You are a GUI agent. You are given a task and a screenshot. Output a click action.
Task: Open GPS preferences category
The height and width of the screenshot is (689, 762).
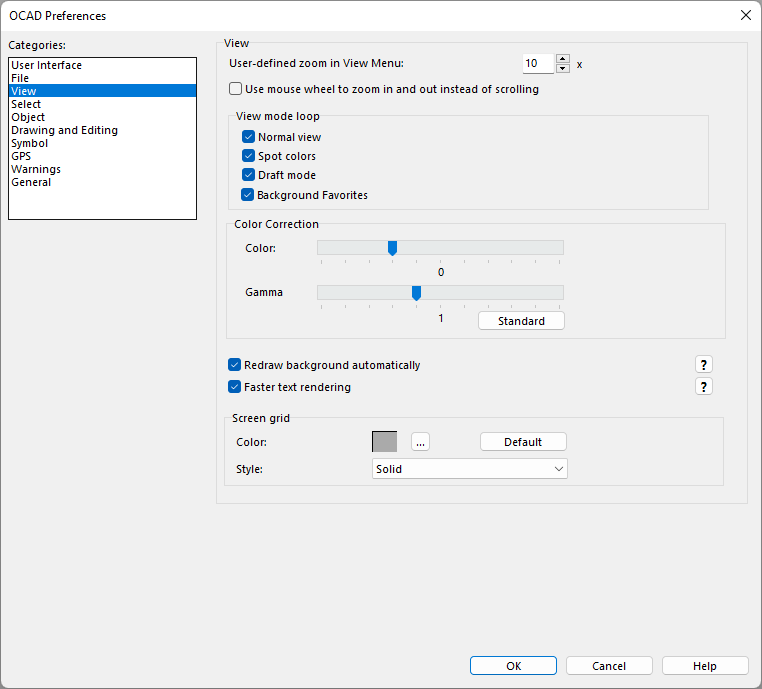click(103, 156)
